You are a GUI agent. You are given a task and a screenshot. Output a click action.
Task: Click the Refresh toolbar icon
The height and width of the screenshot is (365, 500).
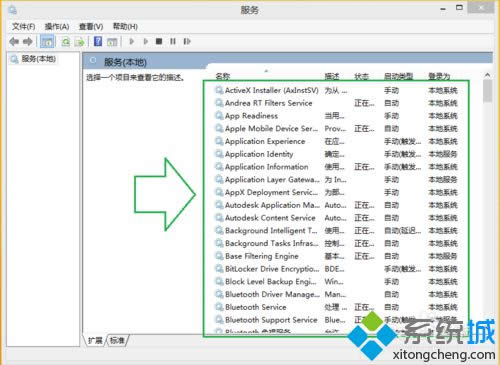pos(66,42)
